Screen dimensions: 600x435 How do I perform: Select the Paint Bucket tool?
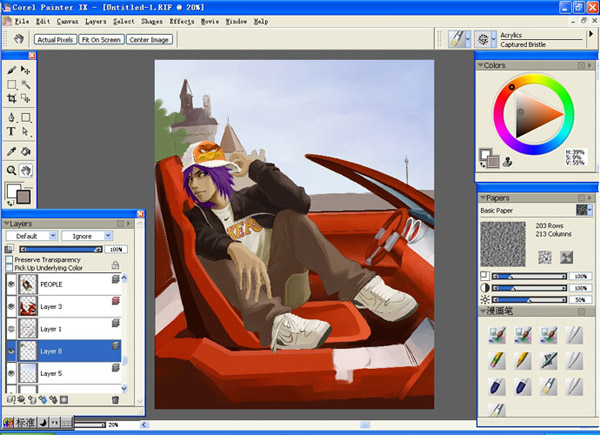26,151
